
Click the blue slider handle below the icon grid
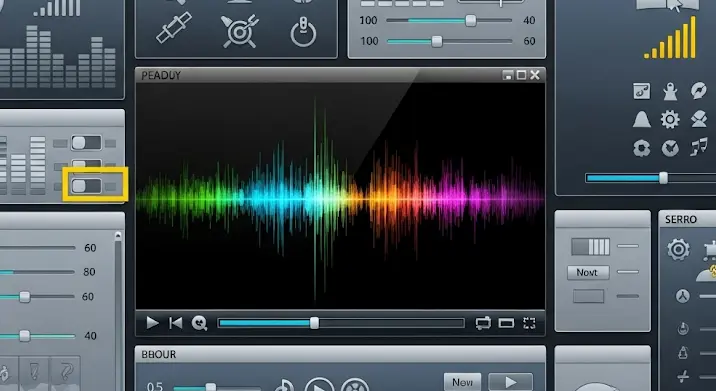coord(663,178)
